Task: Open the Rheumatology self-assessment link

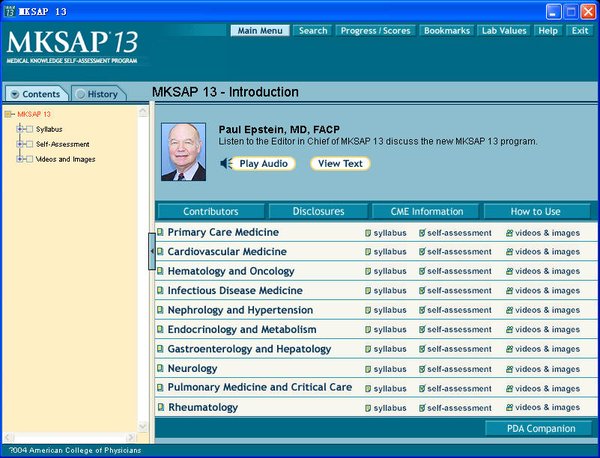Action: pyautogui.click(x=455, y=408)
